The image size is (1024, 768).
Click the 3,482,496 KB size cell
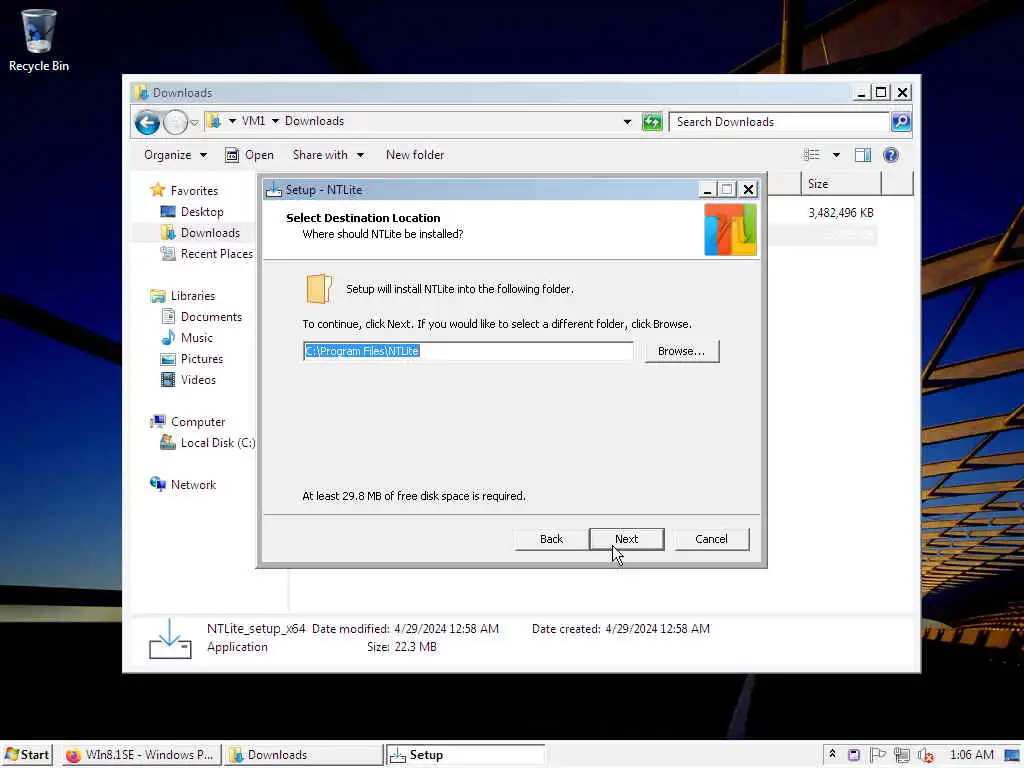[840, 213]
